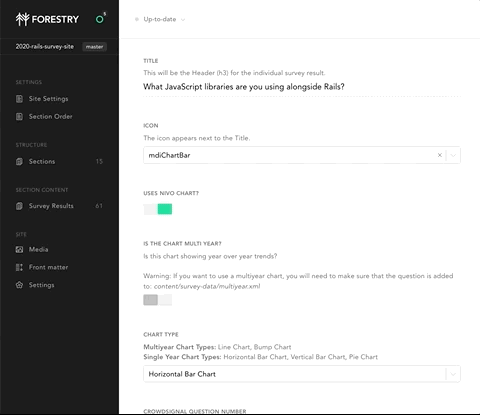
Task: Open the Chart Type dropdown chevron
Action: [453, 374]
